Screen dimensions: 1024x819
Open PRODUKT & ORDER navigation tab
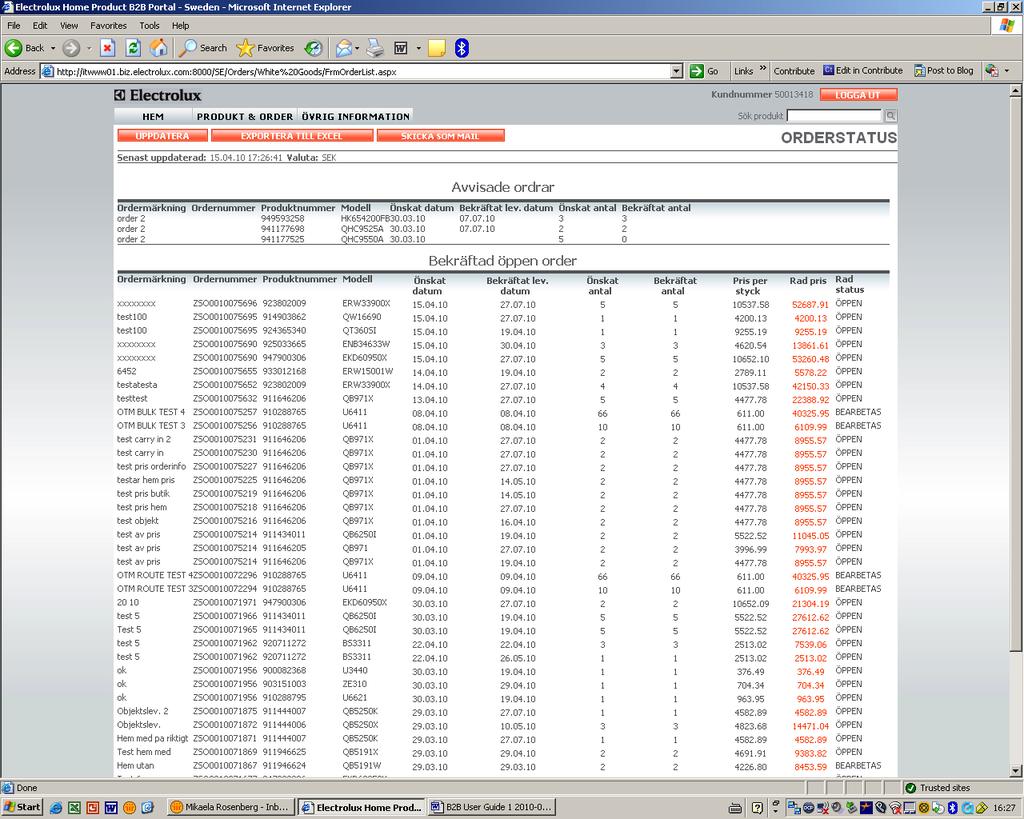click(x=245, y=116)
